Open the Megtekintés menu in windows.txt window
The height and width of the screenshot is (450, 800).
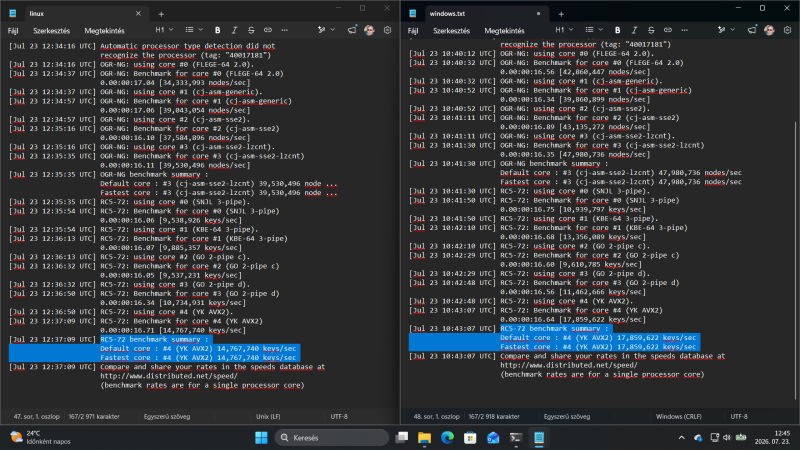coord(505,31)
